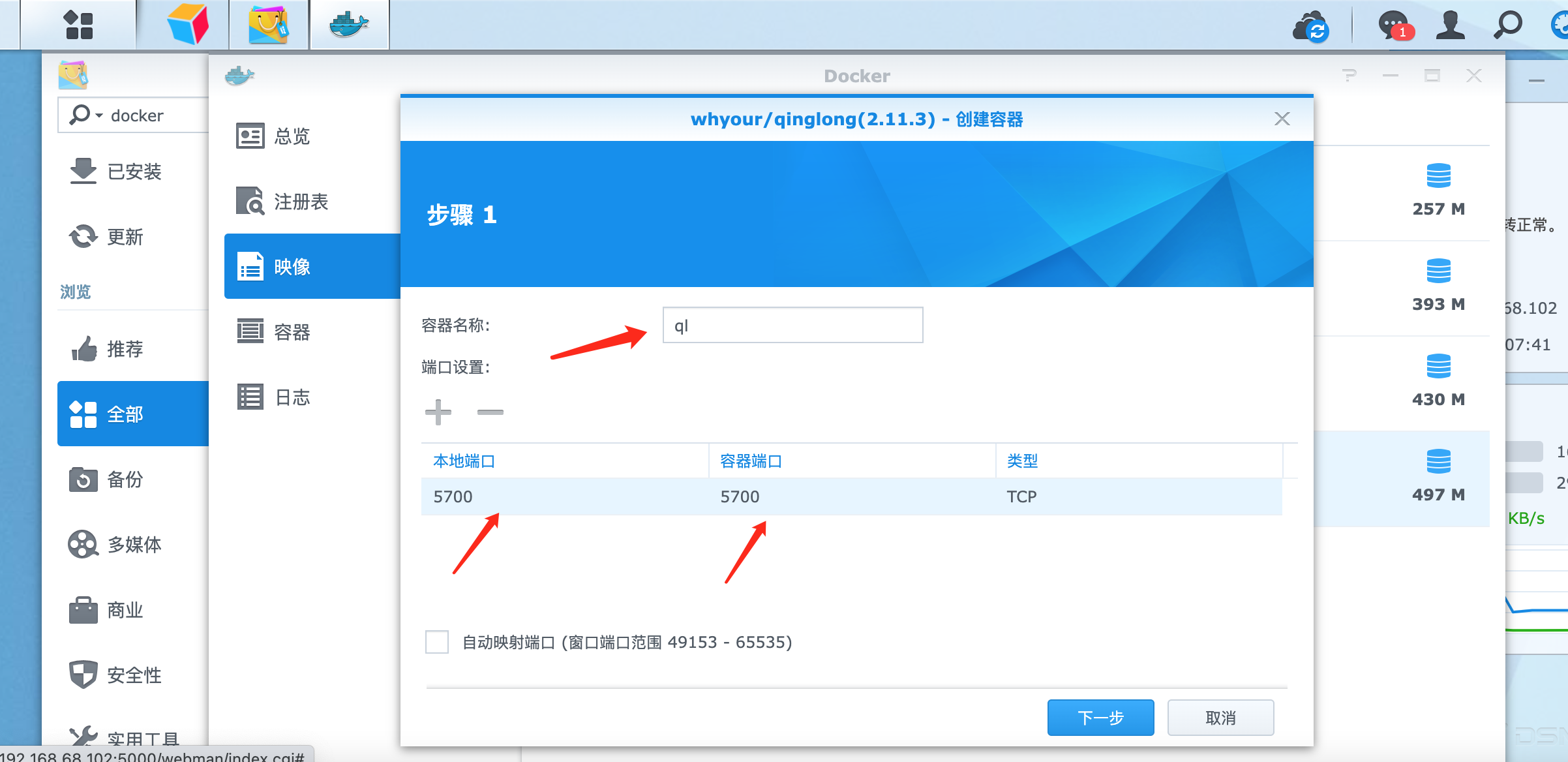
Task: Click the 257 M image database icon
Action: (1439, 176)
